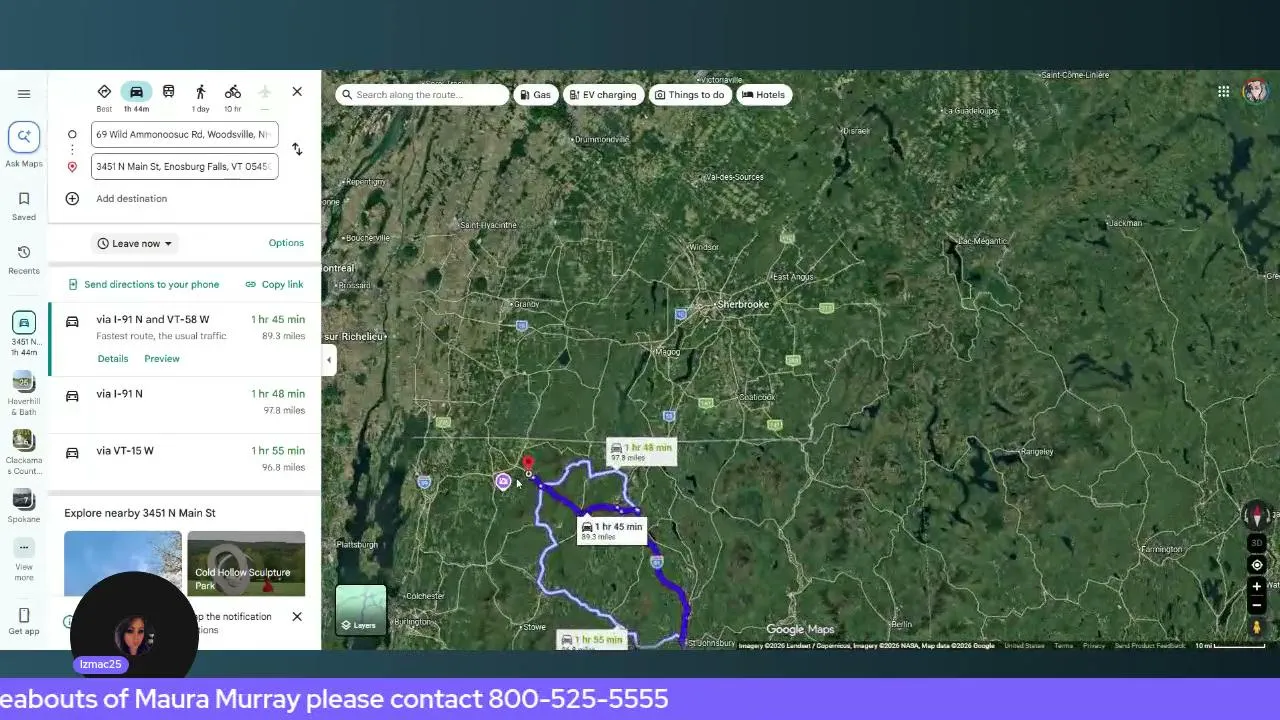Click the starting point address field
The width and height of the screenshot is (1280, 720).
[184, 134]
